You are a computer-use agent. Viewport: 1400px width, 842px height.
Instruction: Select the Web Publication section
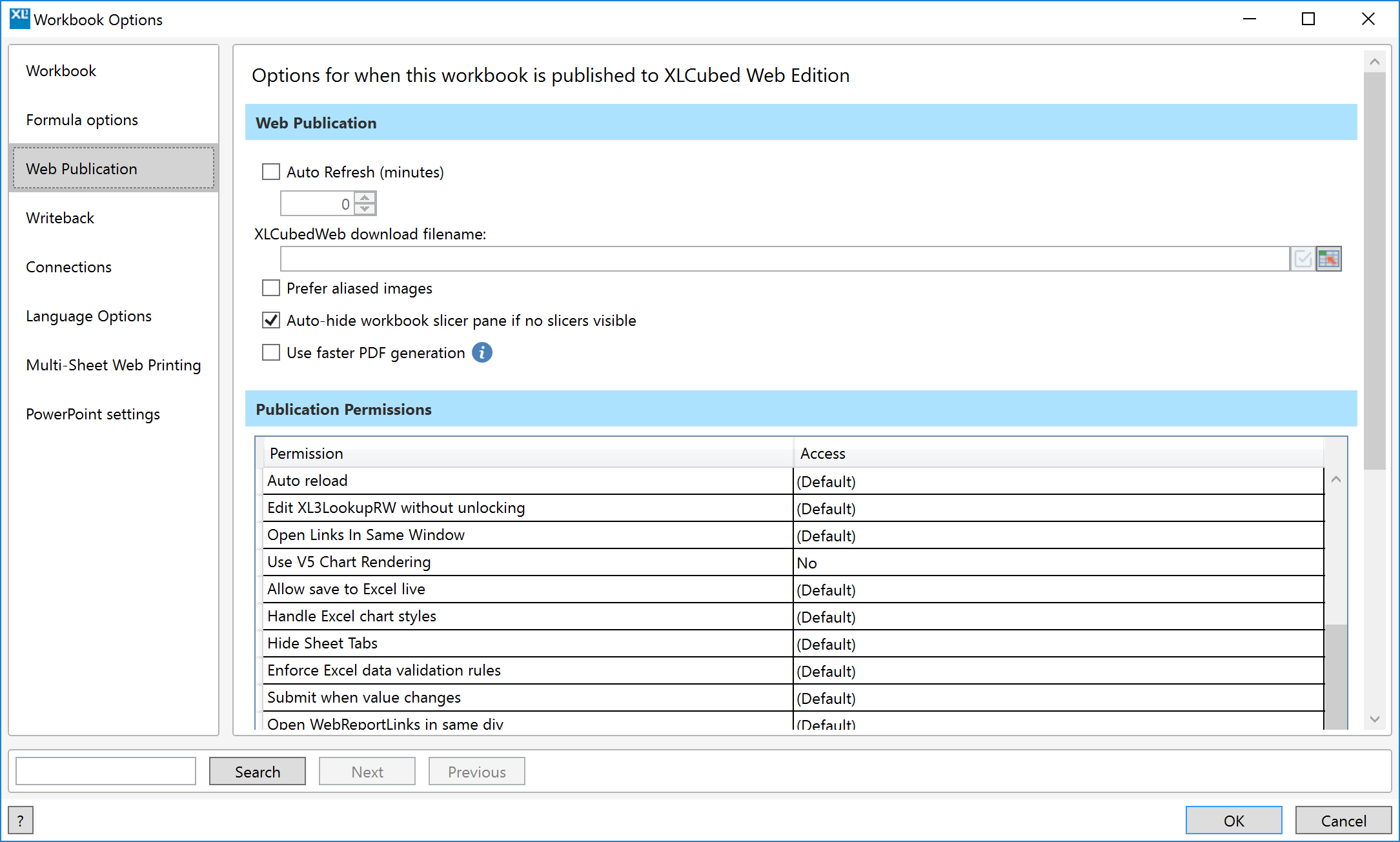(114, 168)
